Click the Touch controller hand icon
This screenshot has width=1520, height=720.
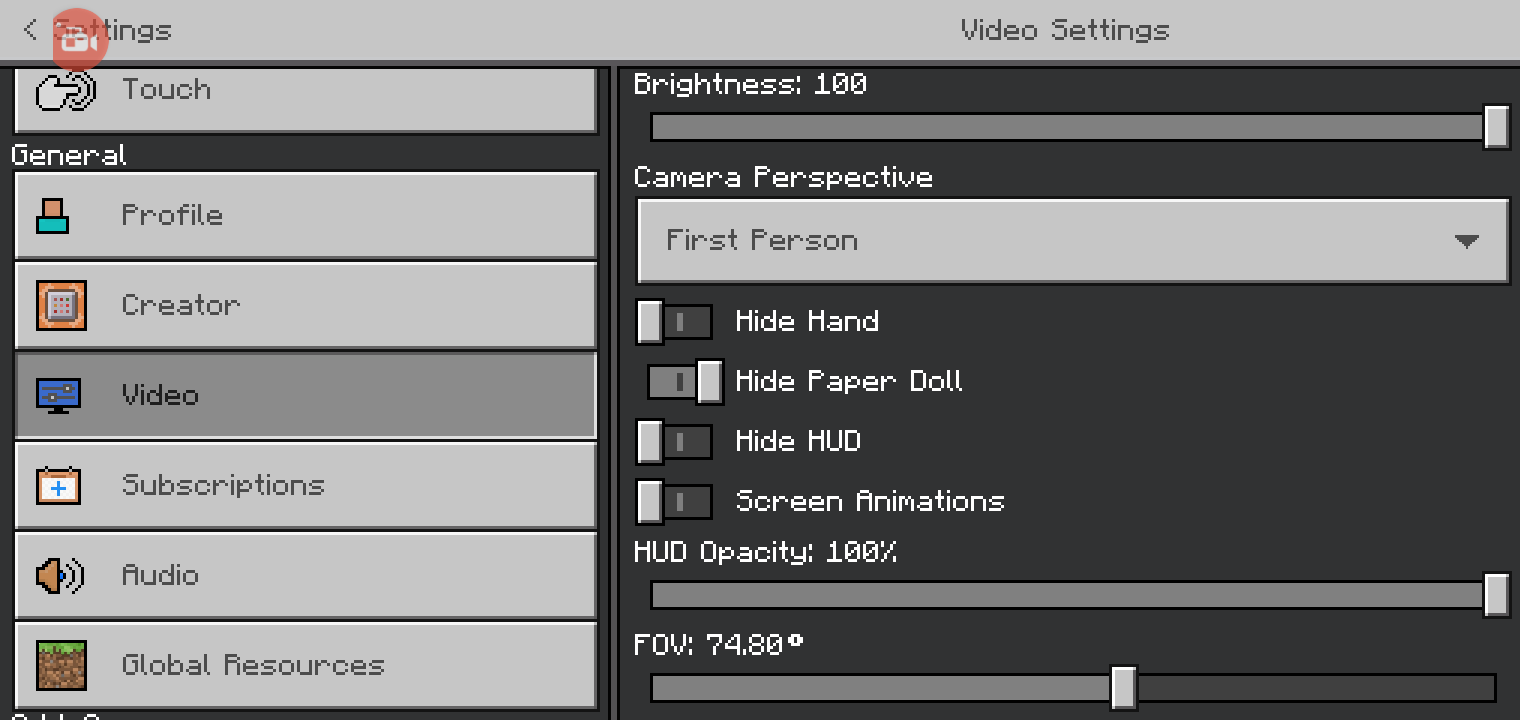[64, 91]
